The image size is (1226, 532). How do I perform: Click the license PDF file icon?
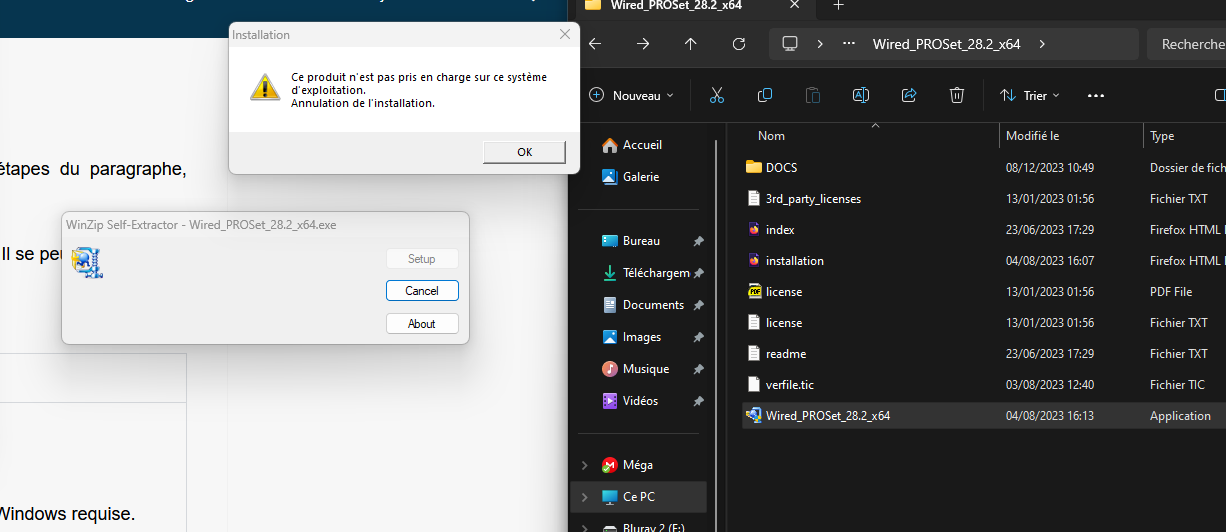pyautogui.click(x=754, y=292)
